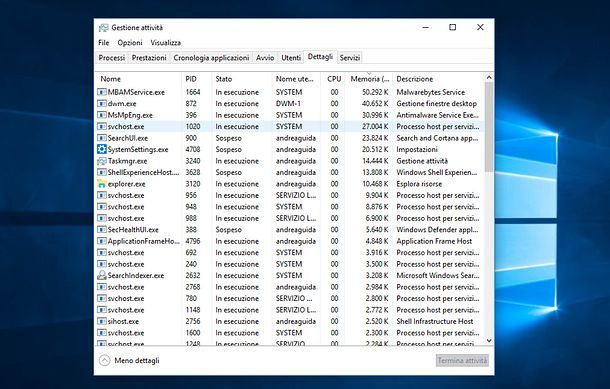Click the Taskmgr.exe process icon
Image resolution: width=610 pixels, height=389 pixels.
(x=102, y=161)
